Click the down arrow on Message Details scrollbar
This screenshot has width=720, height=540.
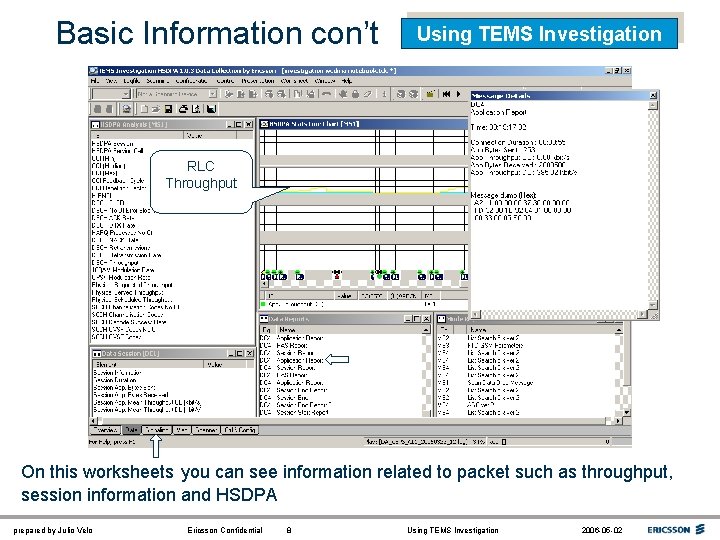click(x=652, y=304)
